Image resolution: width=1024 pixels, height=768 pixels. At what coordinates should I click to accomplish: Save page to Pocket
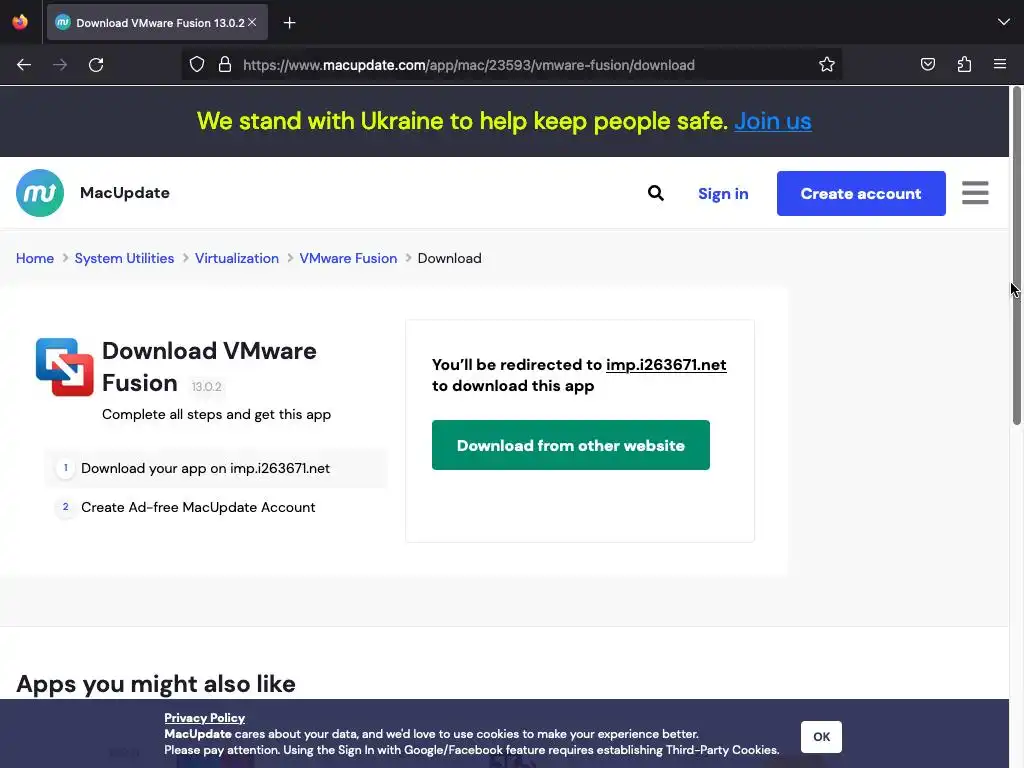point(927,64)
